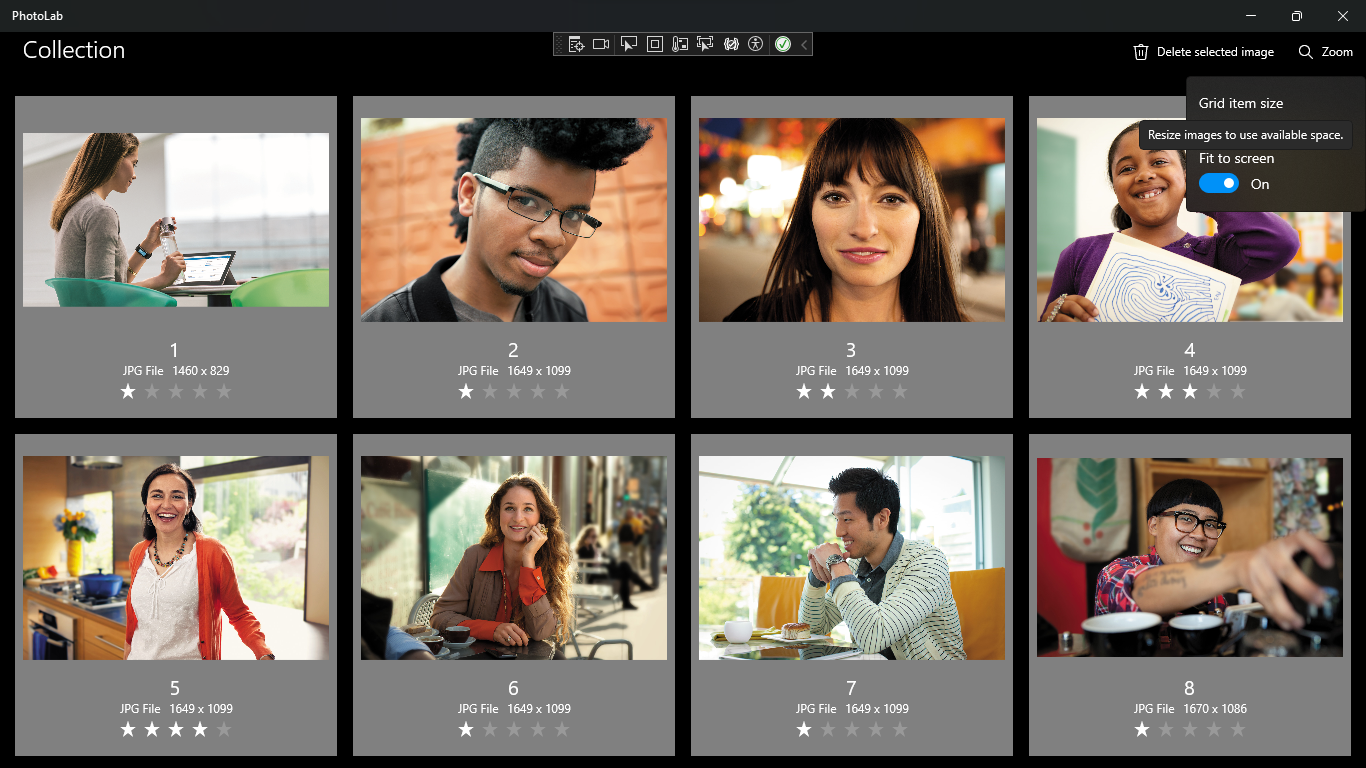This screenshot has width=1366, height=768.
Task: Click 'JPG File' label under image 6
Action: pyautogui.click(x=479, y=709)
